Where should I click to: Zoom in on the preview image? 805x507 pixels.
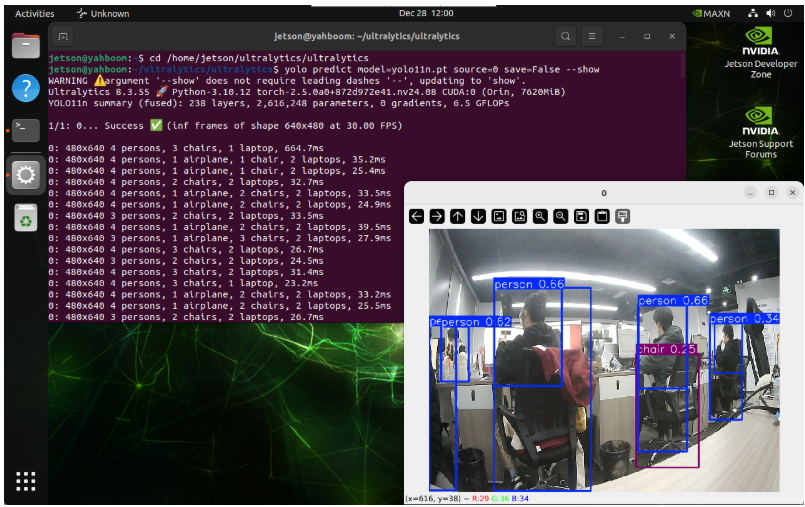[540, 216]
